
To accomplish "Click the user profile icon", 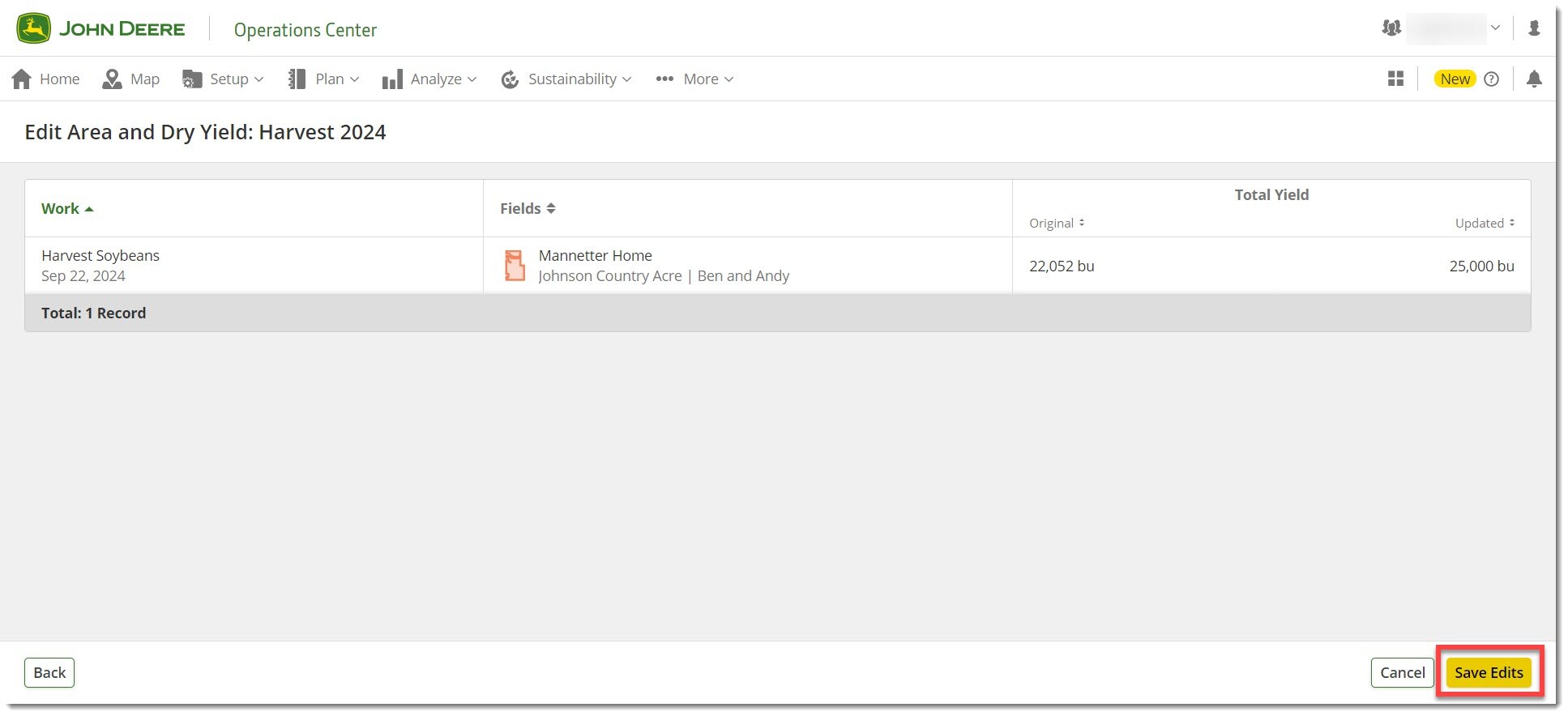I will pyautogui.click(x=1533, y=28).
